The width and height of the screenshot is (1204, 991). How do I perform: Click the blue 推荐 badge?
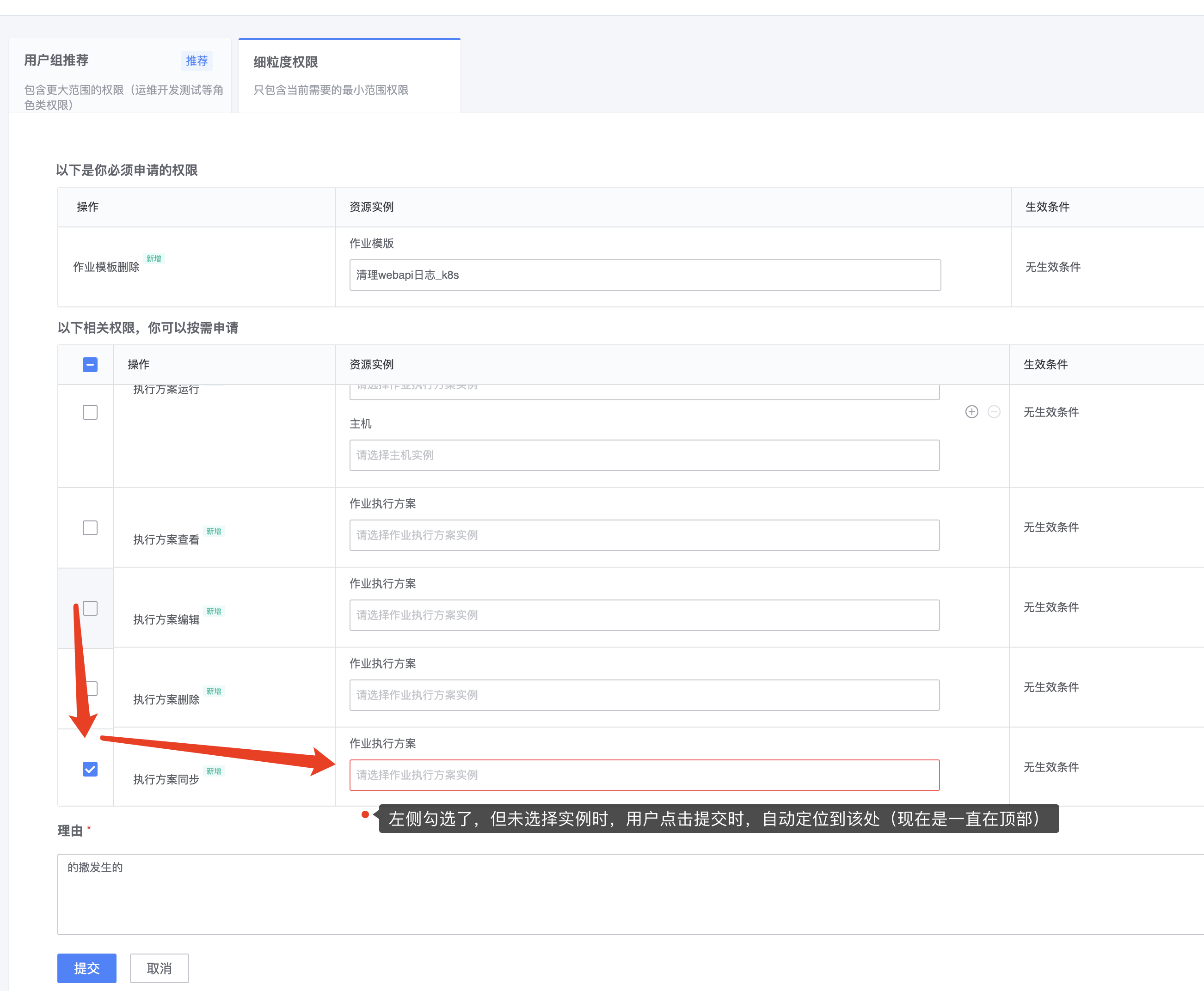pyautogui.click(x=197, y=61)
